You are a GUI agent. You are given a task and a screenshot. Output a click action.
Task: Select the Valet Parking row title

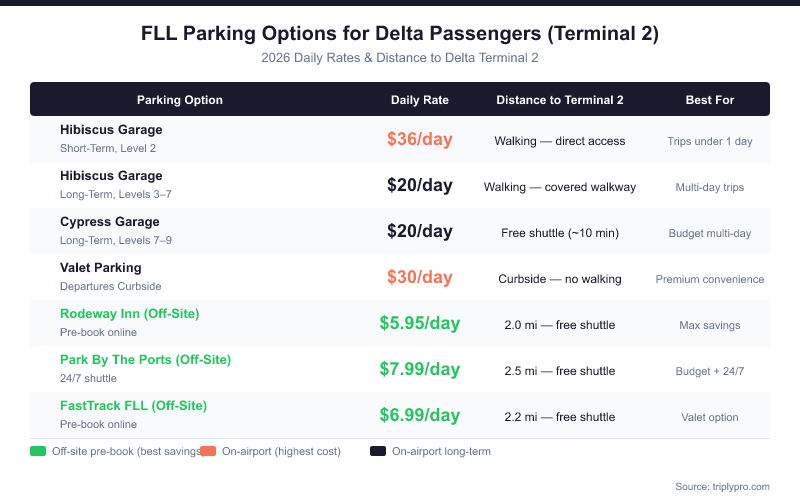point(101,268)
